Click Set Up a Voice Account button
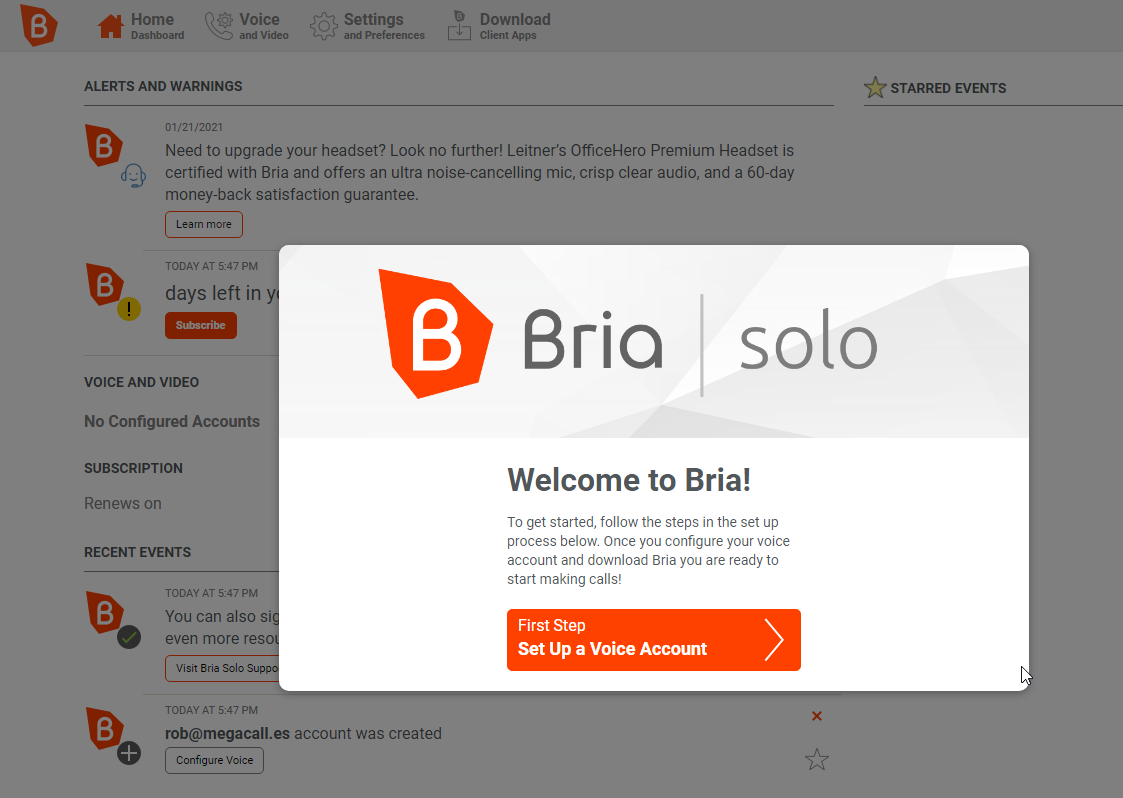This screenshot has width=1123, height=798. pos(653,640)
